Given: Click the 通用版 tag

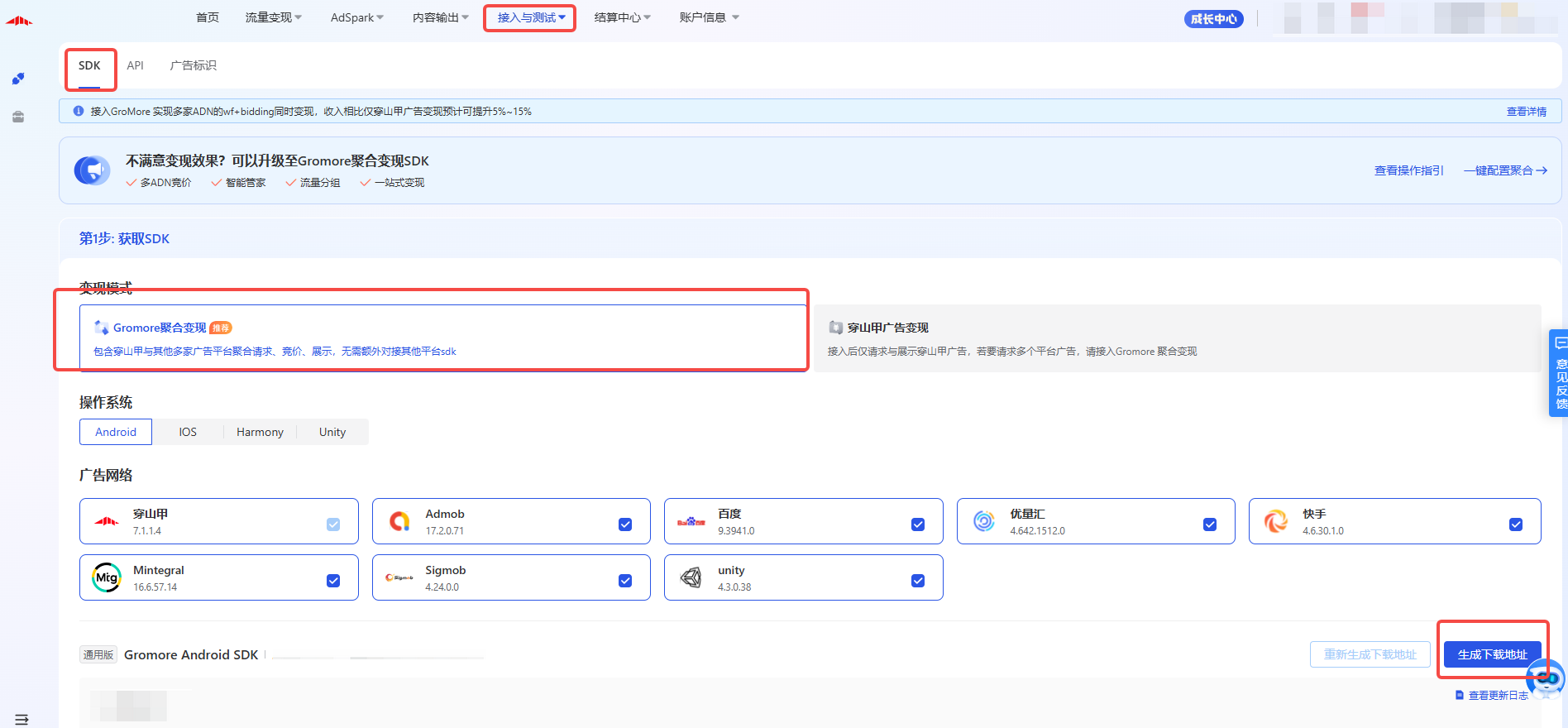Looking at the screenshot, I should coord(98,654).
